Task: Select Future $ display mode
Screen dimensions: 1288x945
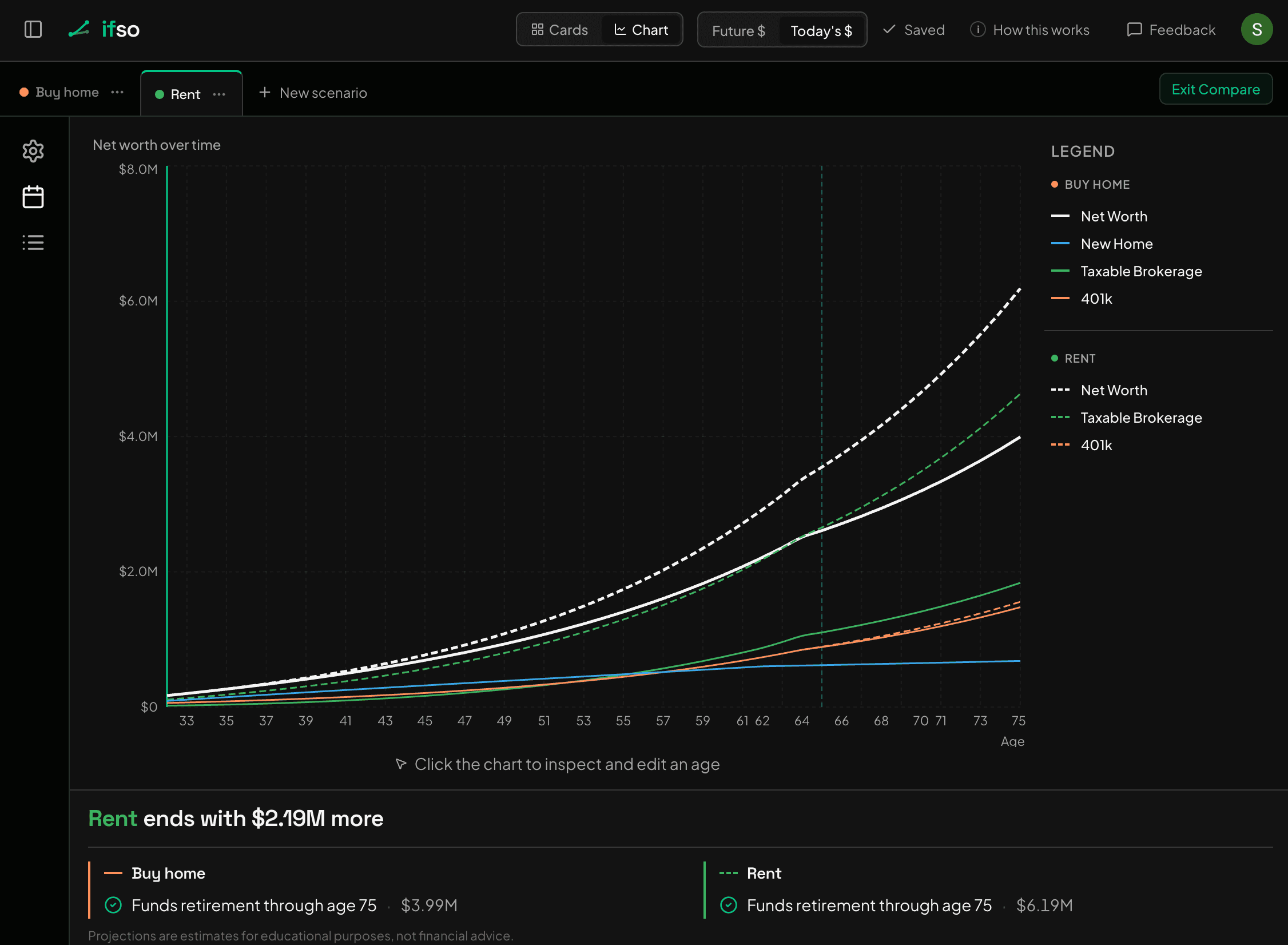Action: point(738,30)
